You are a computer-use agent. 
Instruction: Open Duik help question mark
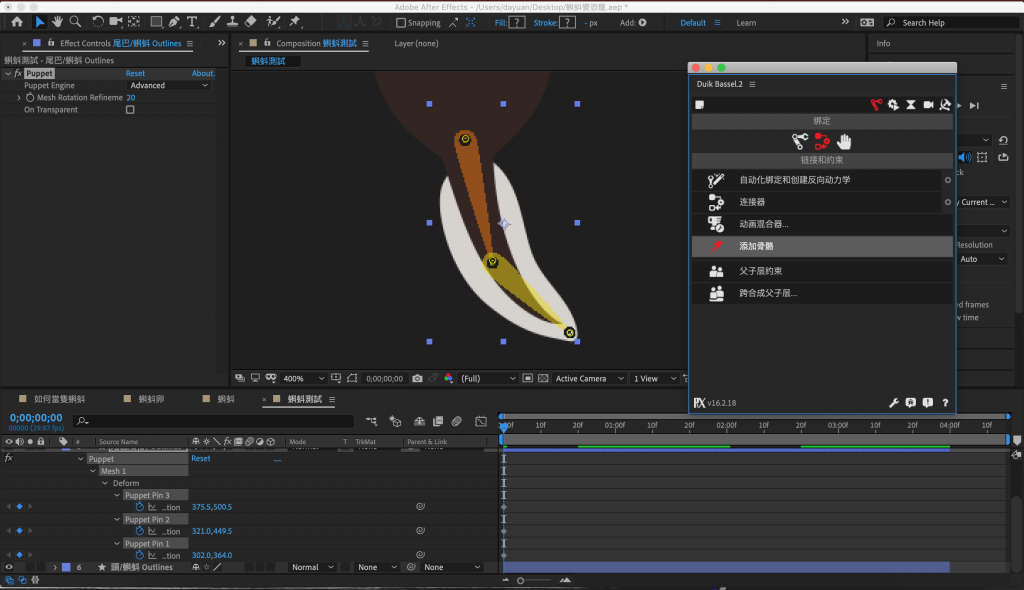point(945,402)
